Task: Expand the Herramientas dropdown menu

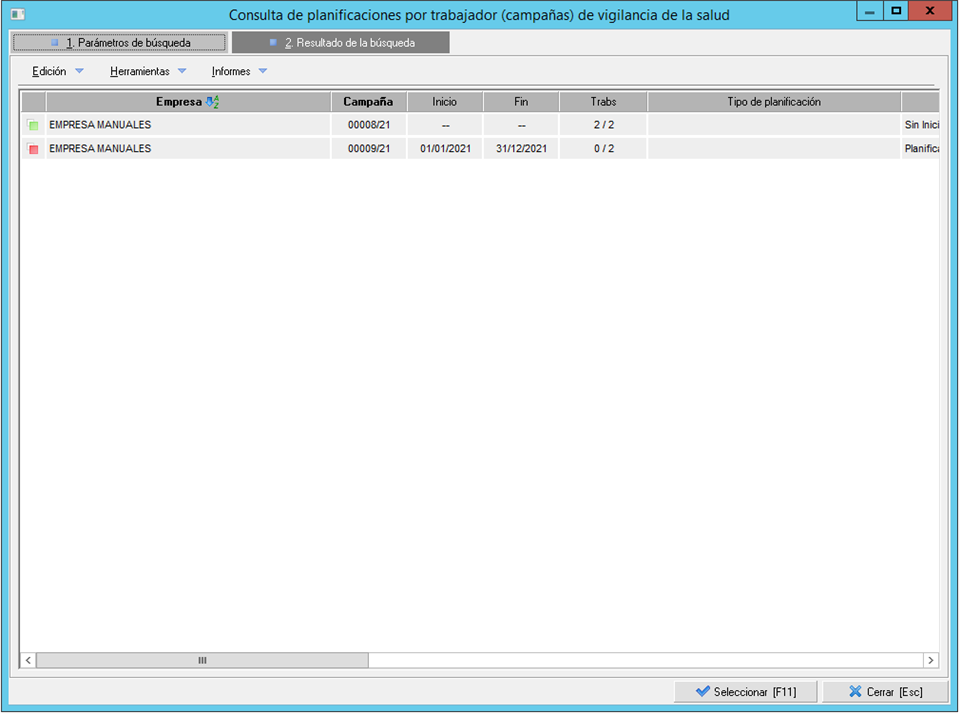Action: coord(148,72)
